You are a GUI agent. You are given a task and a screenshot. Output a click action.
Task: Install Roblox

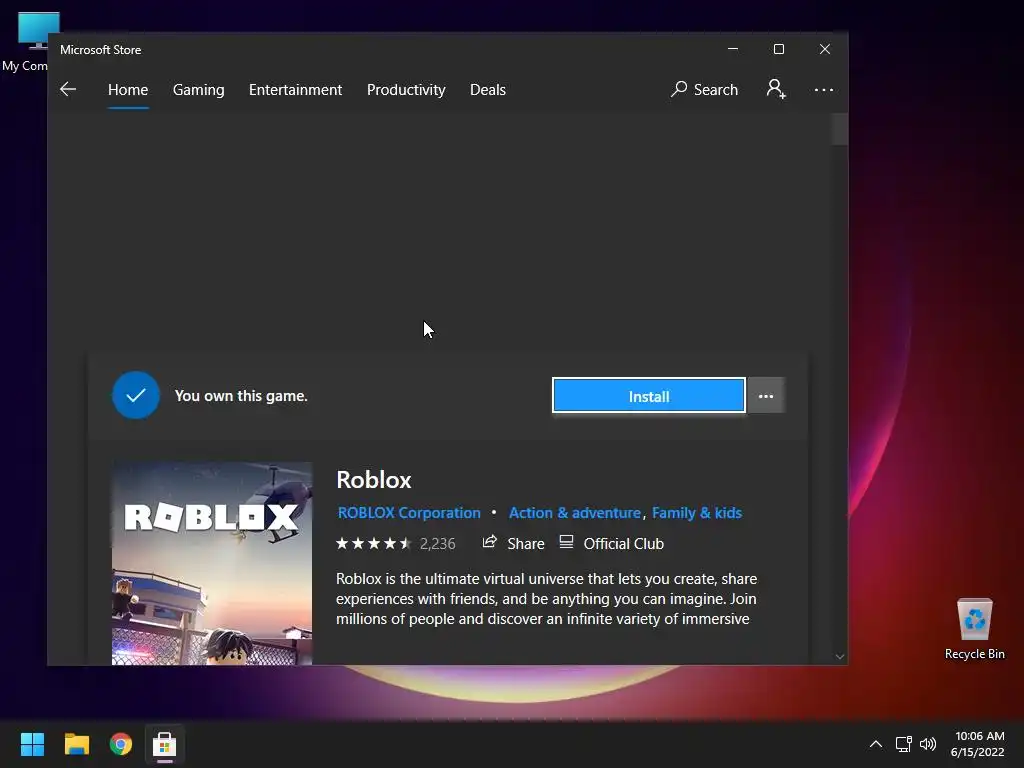pos(648,396)
